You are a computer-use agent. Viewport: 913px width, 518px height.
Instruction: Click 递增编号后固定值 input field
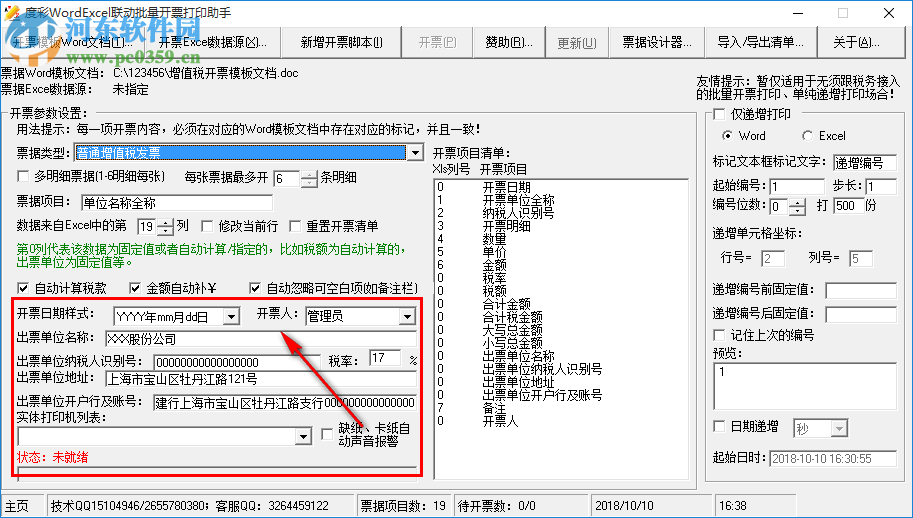(x=861, y=315)
